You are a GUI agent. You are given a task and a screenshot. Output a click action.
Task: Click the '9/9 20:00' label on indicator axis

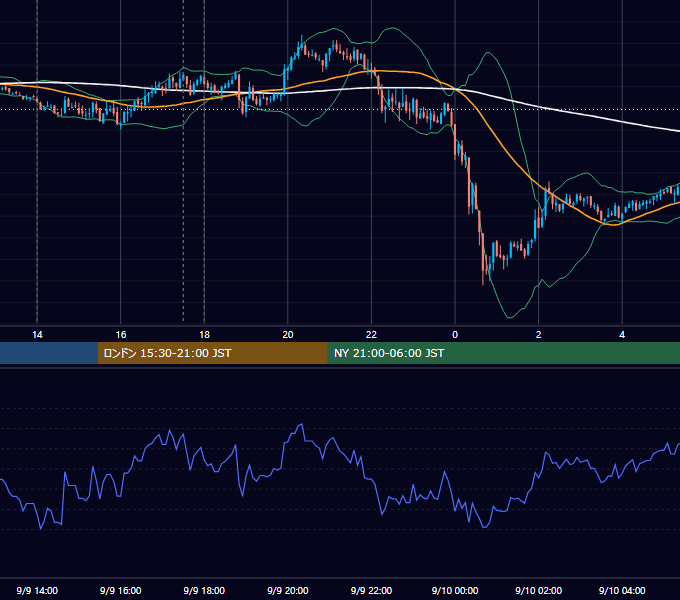(288, 590)
